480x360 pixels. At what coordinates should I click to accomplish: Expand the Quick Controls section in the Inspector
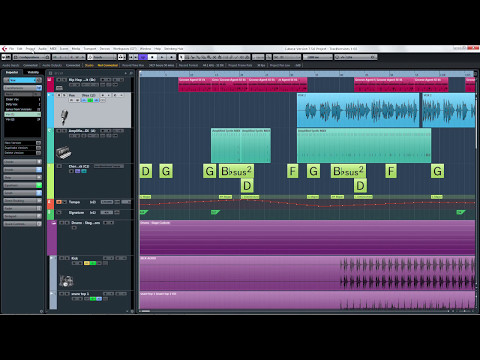[22, 224]
